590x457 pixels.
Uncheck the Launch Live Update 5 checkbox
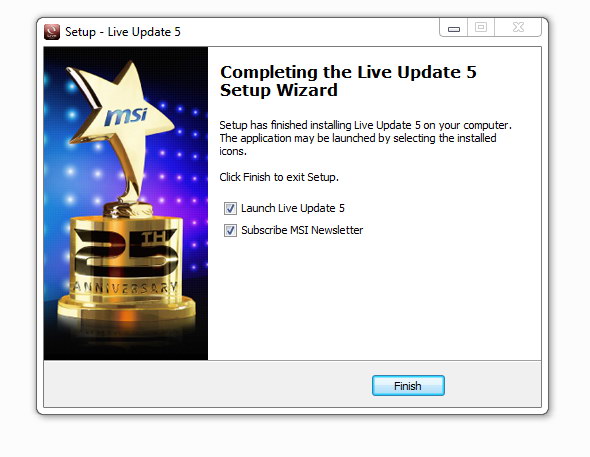point(230,208)
